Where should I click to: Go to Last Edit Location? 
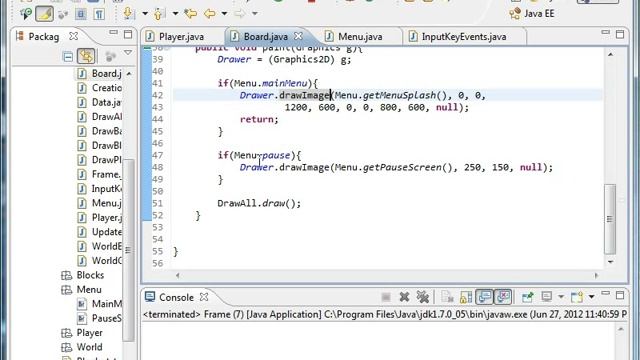tap(190, 14)
